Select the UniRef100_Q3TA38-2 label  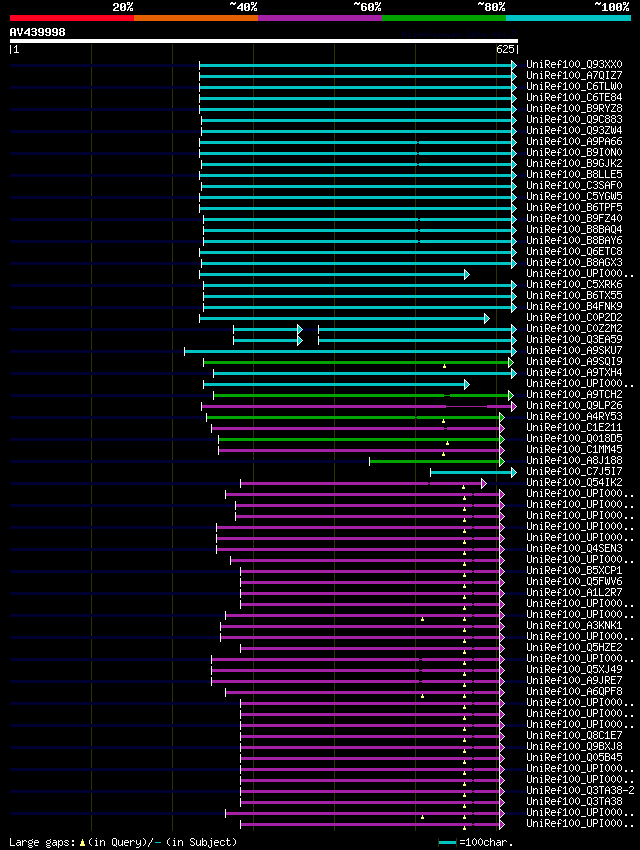[580, 790]
